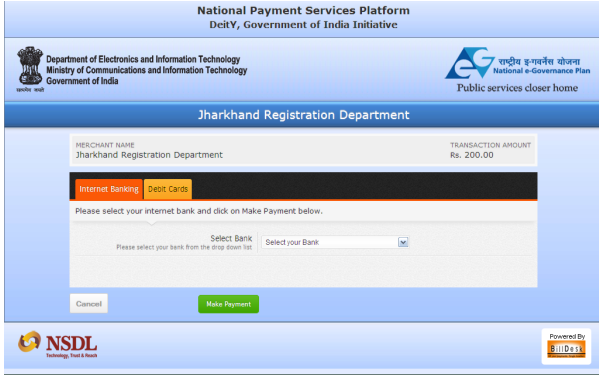Click Department of Electronics and Information Technology text
The height and width of the screenshot is (376, 599).
143,59
